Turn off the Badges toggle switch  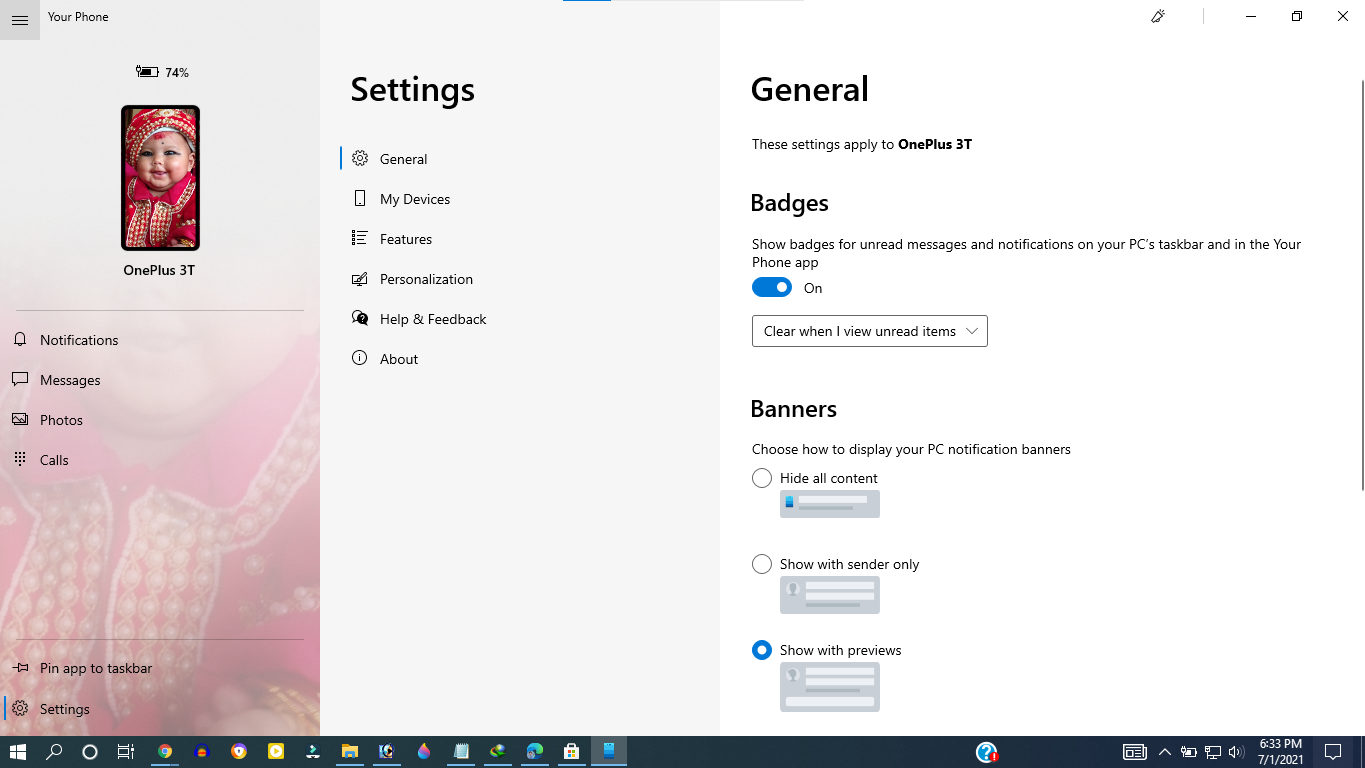[x=772, y=288]
